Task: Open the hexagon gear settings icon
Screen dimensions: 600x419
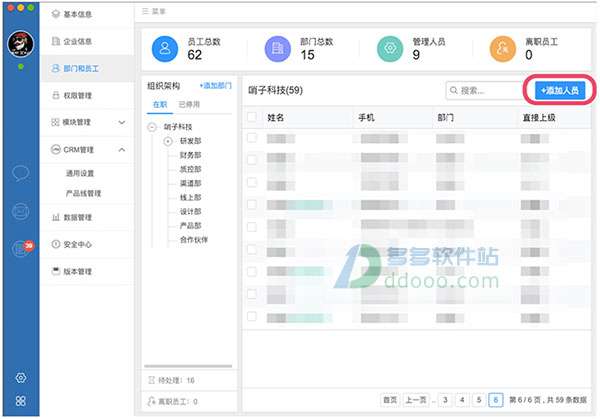Action: 21,378
